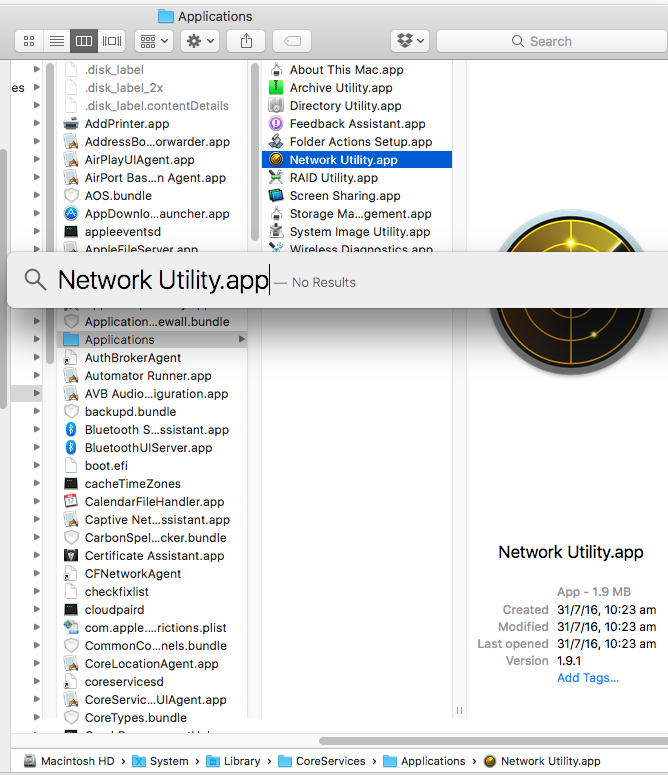Image resolution: width=668 pixels, height=775 pixels.
Task: Open the item arrangement dropdown
Action: [154, 41]
